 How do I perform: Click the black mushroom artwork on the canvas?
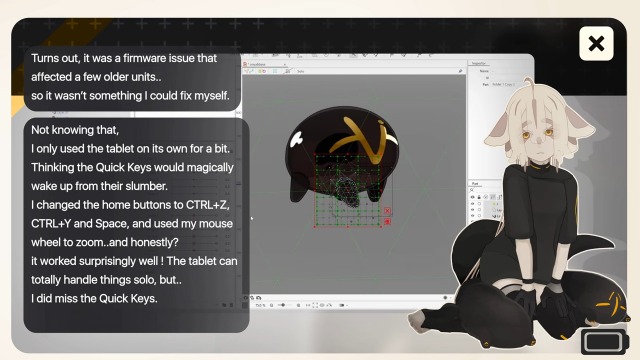point(342,153)
